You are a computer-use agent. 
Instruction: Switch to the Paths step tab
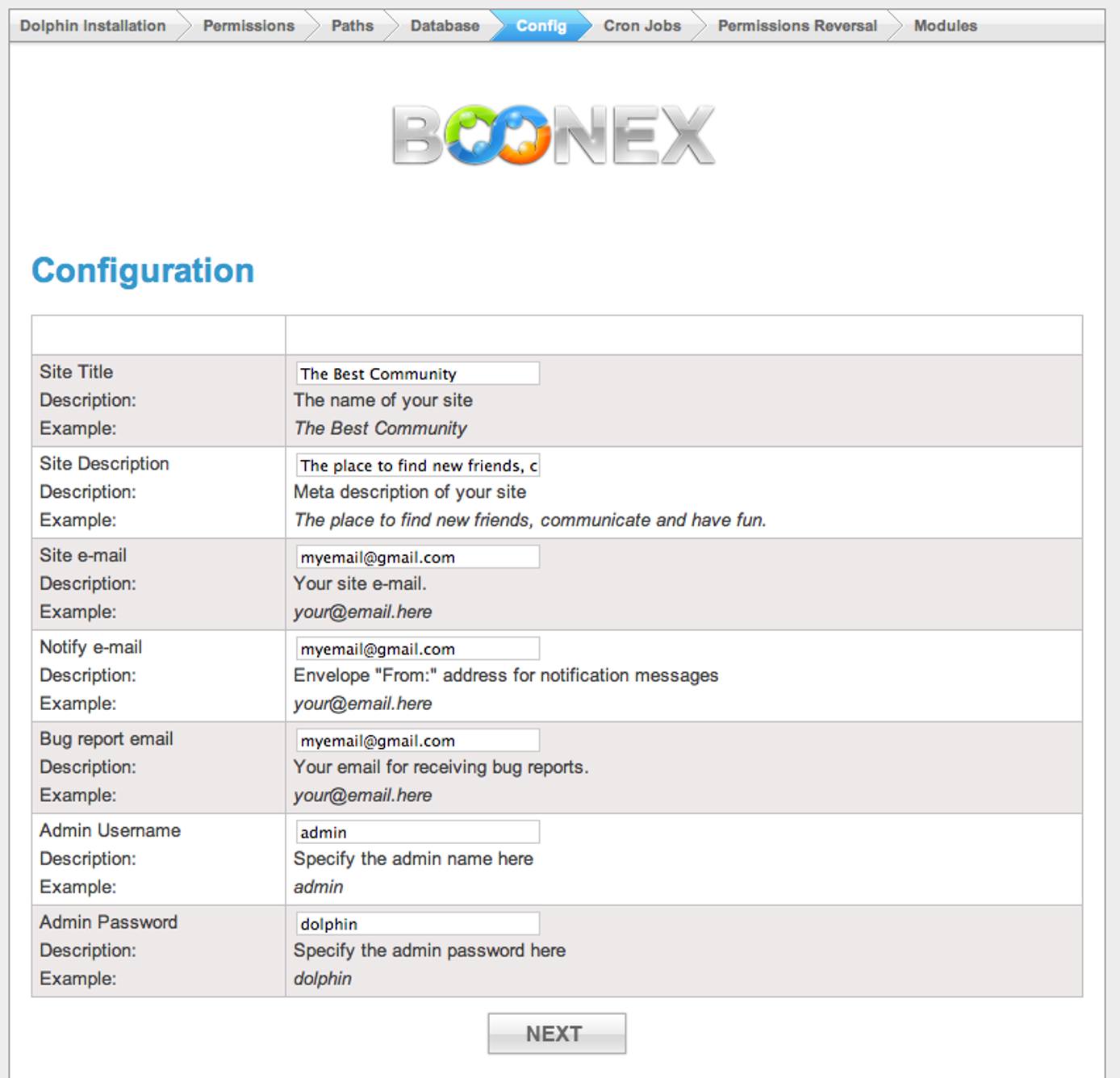pos(352,26)
